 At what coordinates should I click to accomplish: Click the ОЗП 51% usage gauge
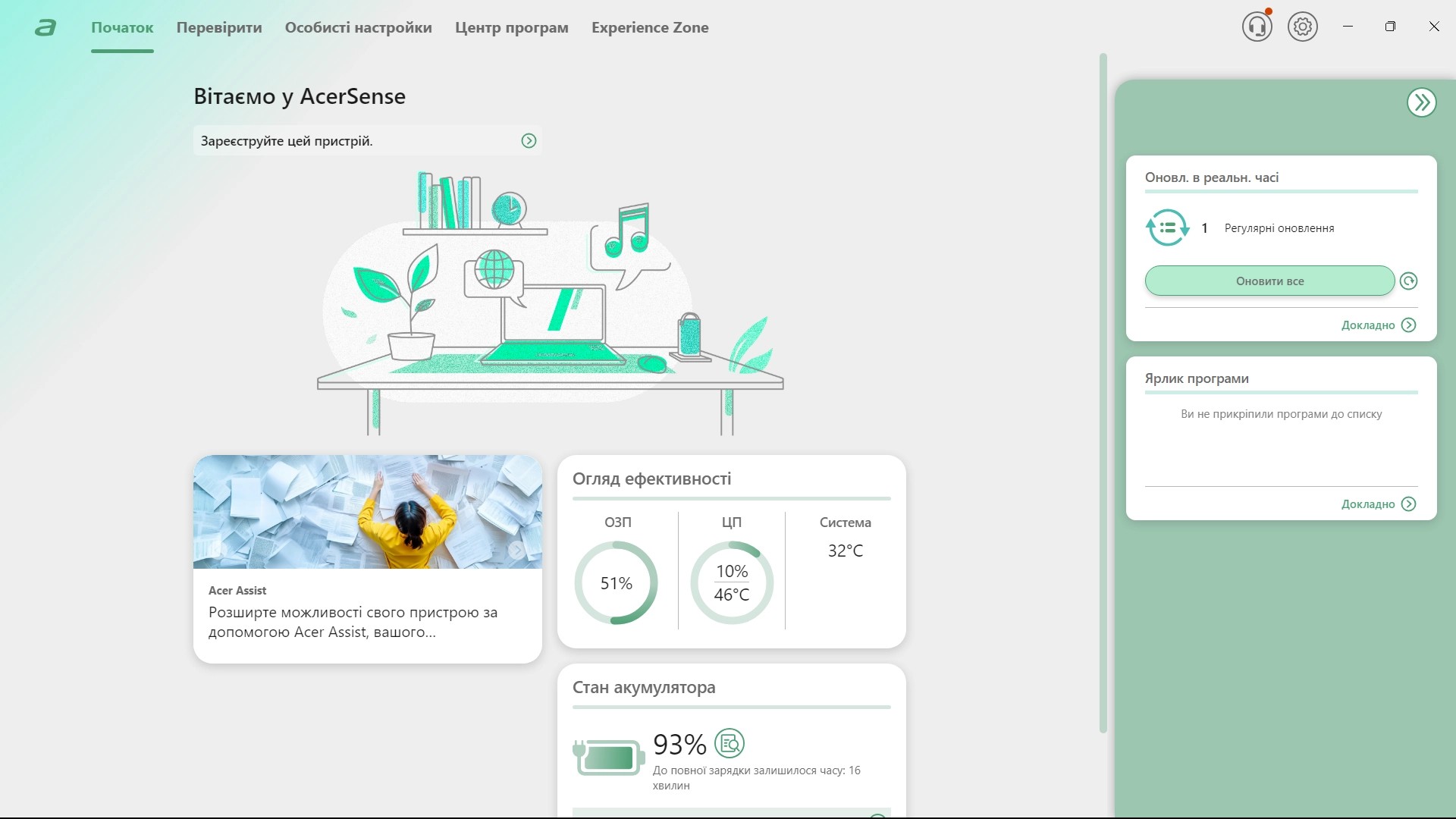[616, 582]
